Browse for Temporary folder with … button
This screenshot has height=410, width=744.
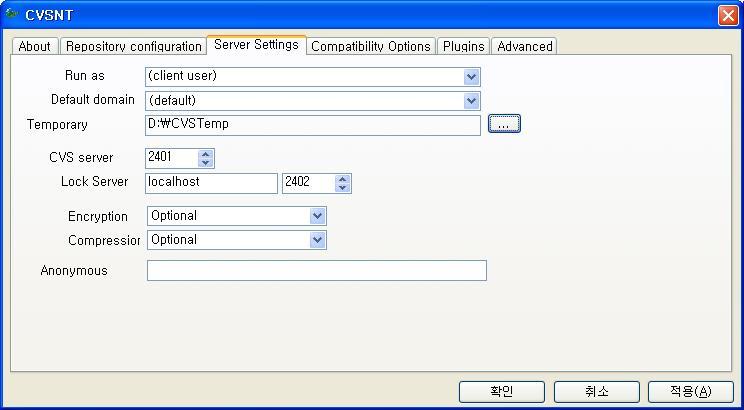coord(504,124)
